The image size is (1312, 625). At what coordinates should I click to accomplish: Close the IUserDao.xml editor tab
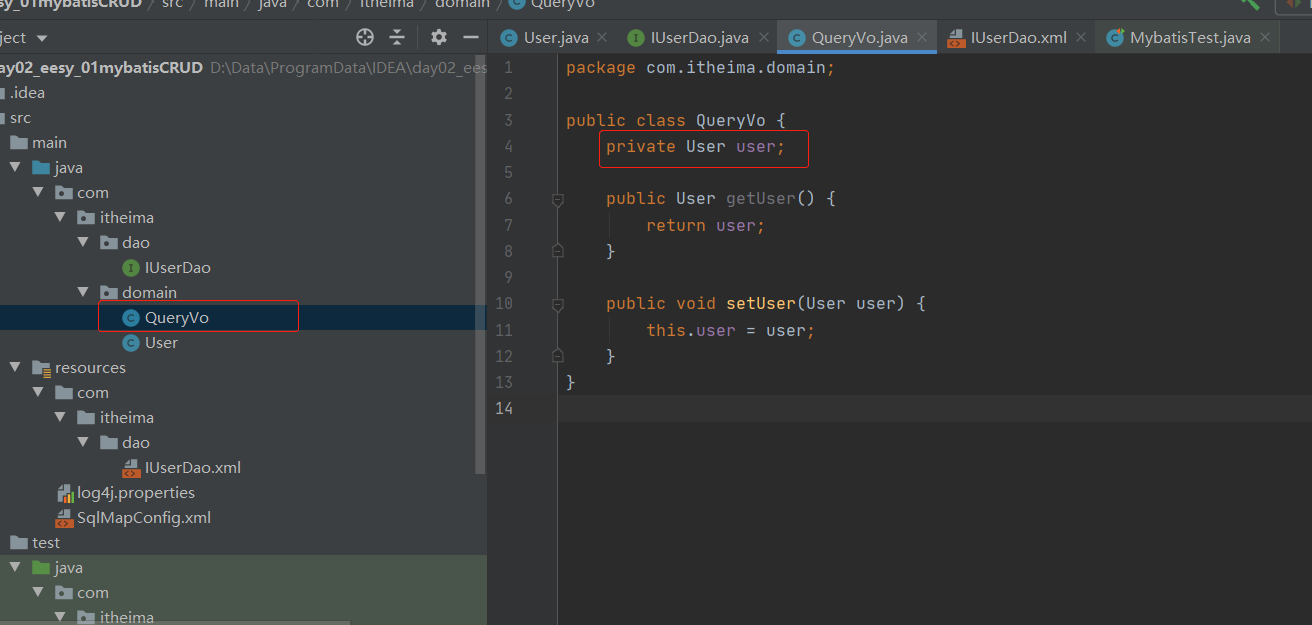[1080, 38]
